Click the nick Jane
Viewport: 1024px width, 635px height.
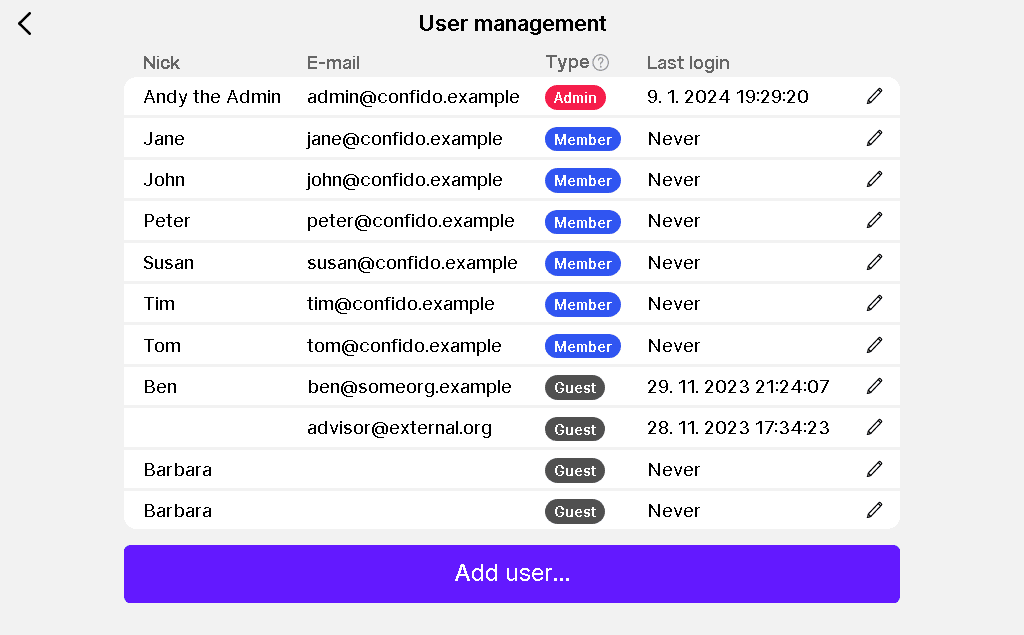164,138
